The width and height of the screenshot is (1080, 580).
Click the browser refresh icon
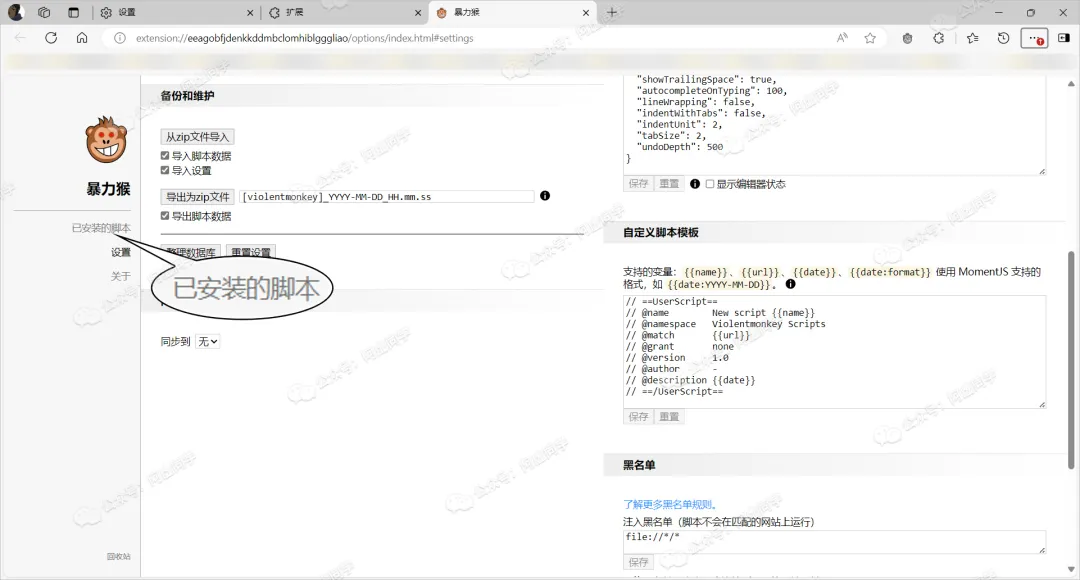pyautogui.click(x=51, y=38)
